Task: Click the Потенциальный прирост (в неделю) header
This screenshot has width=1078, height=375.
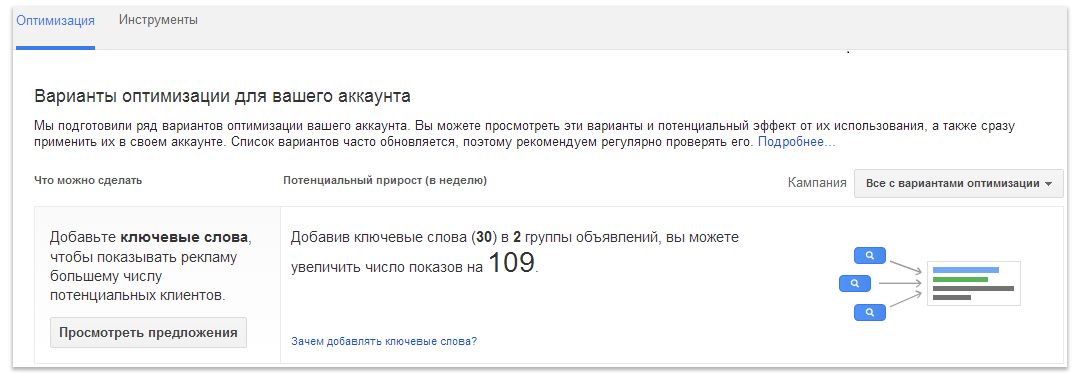Action: click(385, 181)
